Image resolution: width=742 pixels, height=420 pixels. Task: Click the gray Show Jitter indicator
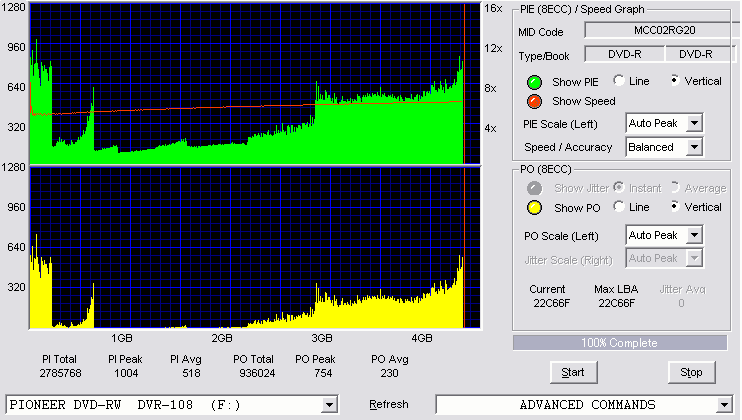click(x=534, y=187)
